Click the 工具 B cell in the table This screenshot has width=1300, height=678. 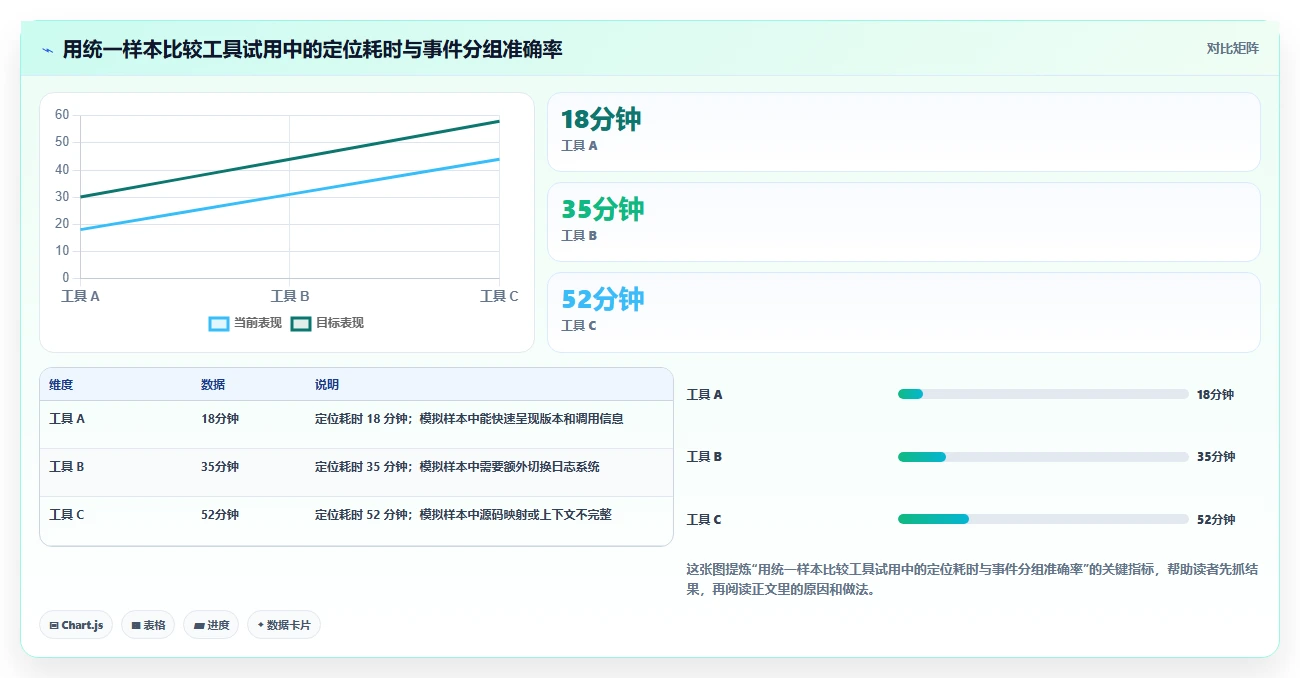pyautogui.click(x=67, y=467)
